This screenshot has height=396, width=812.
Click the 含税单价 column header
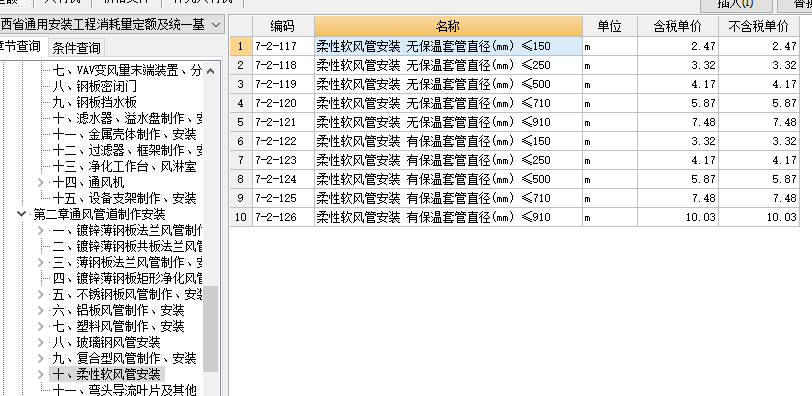678,26
